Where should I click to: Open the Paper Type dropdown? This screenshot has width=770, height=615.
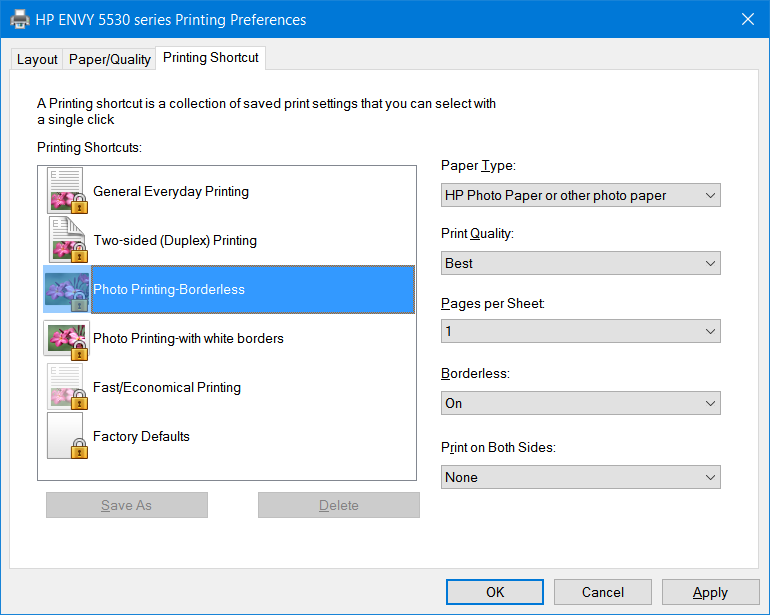(x=580, y=195)
